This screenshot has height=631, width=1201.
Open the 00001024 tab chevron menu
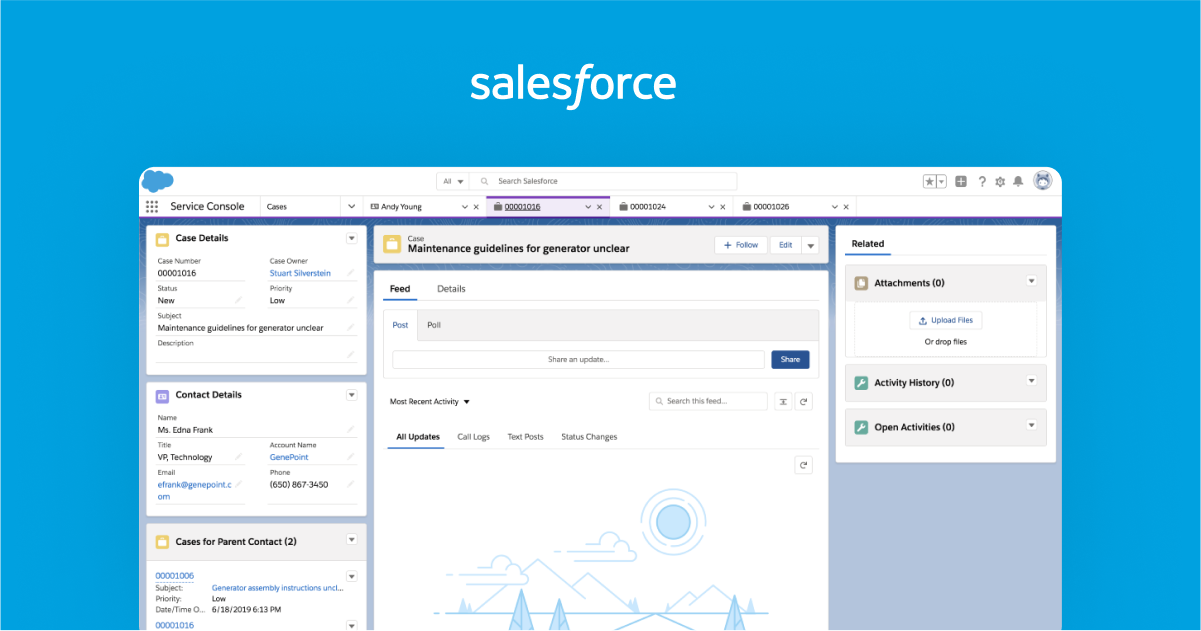click(711, 207)
